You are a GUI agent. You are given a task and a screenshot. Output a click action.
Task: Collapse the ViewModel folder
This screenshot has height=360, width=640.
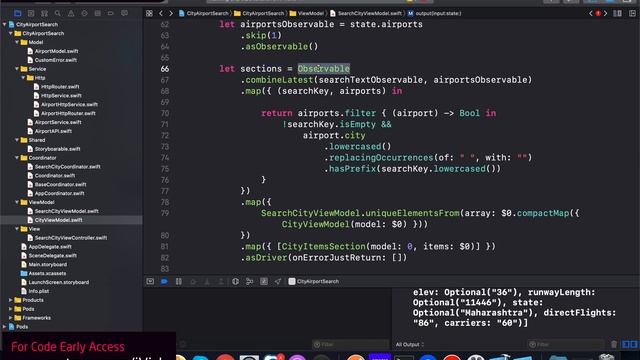click(17, 202)
